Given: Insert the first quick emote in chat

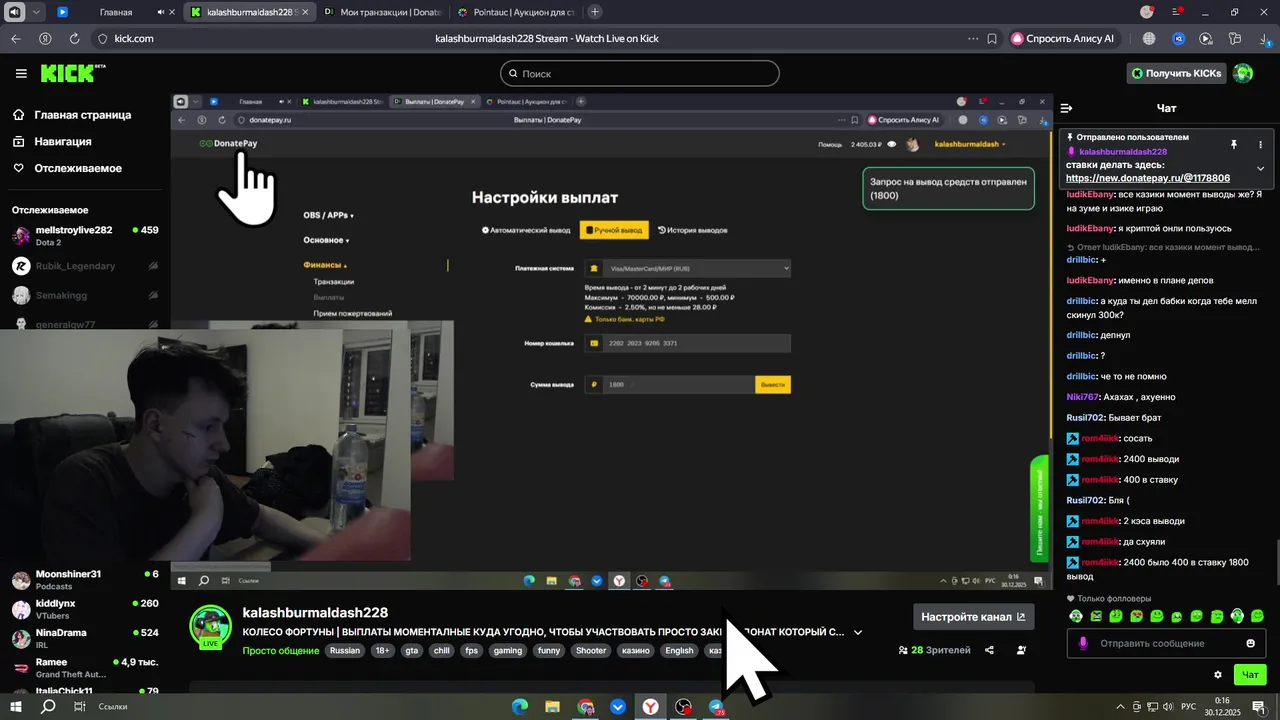Looking at the screenshot, I should [x=1076, y=616].
